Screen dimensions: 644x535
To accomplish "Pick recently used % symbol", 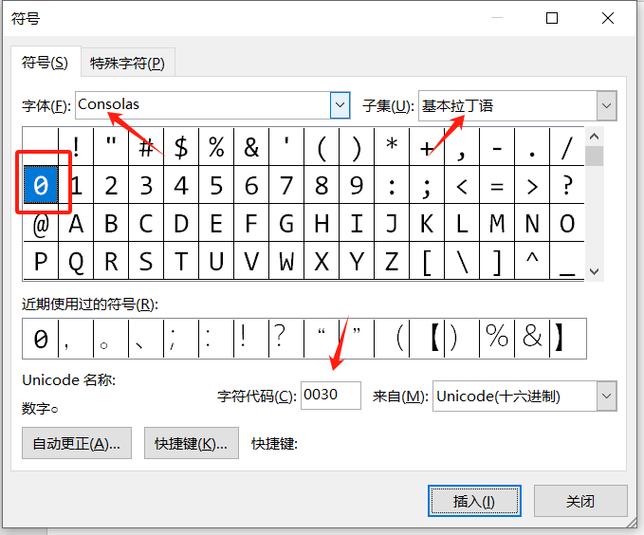I will 497,338.
